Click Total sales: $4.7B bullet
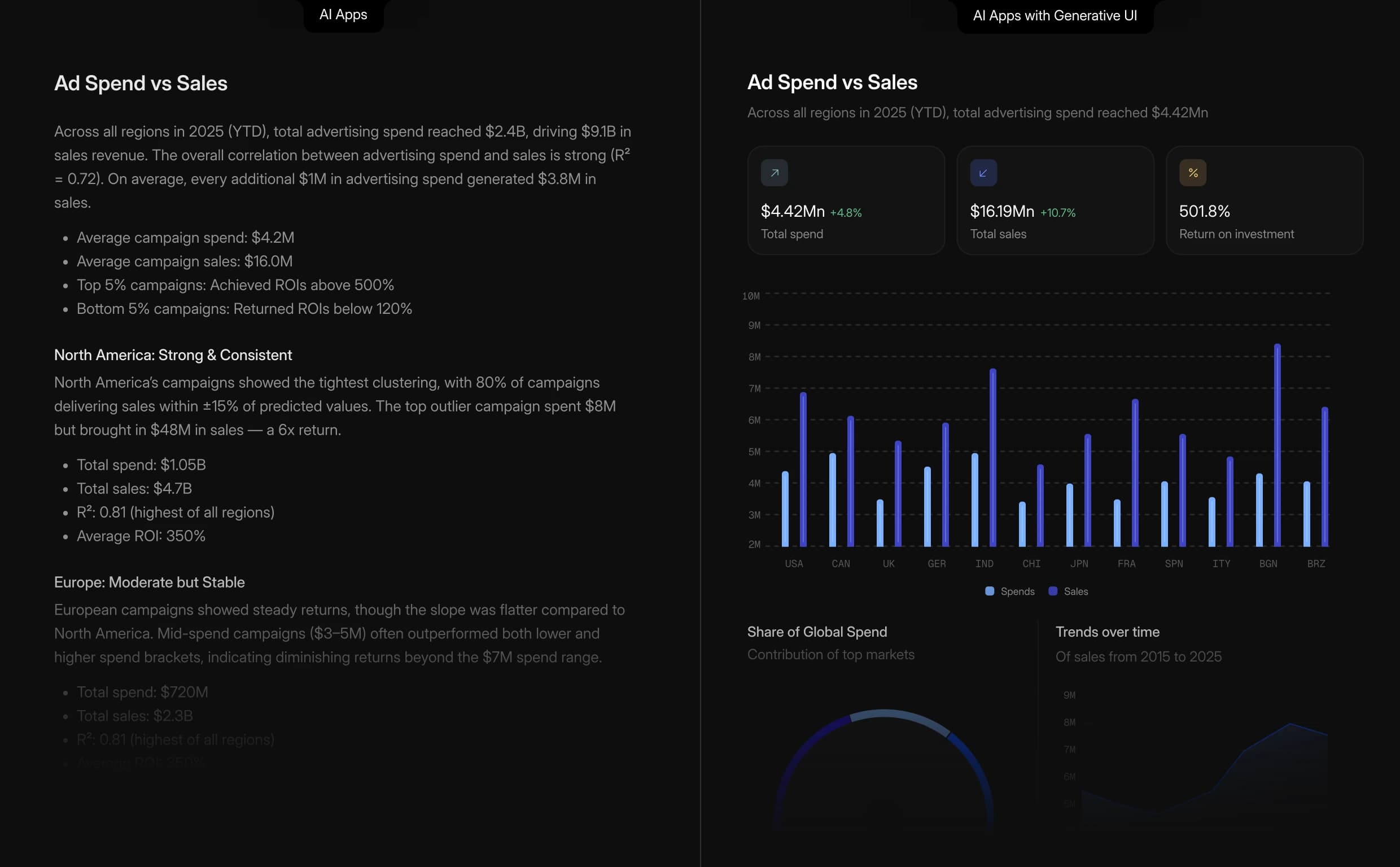The image size is (1400, 867). coord(134,489)
